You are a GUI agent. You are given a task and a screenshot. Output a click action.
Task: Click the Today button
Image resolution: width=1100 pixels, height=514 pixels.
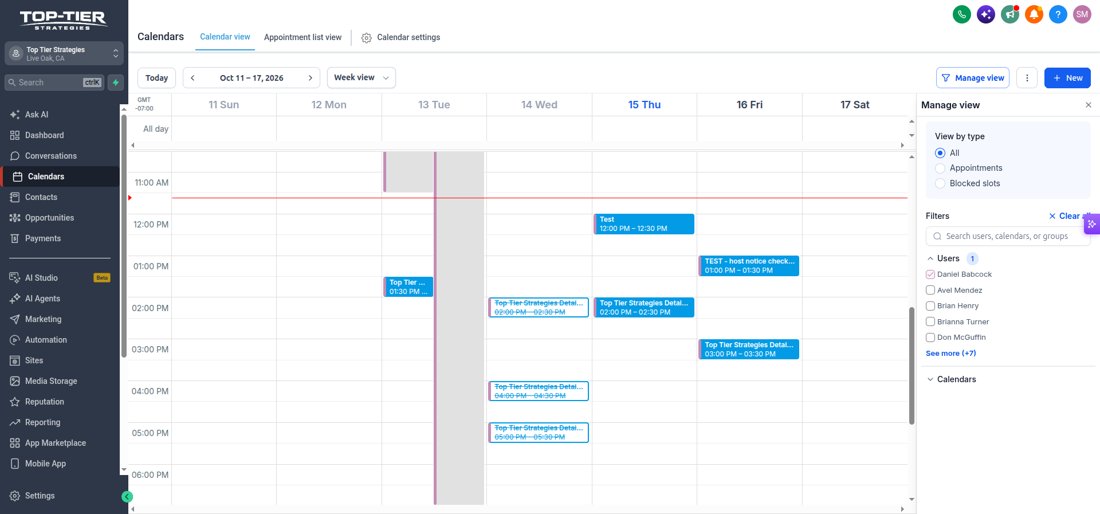pyautogui.click(x=156, y=78)
